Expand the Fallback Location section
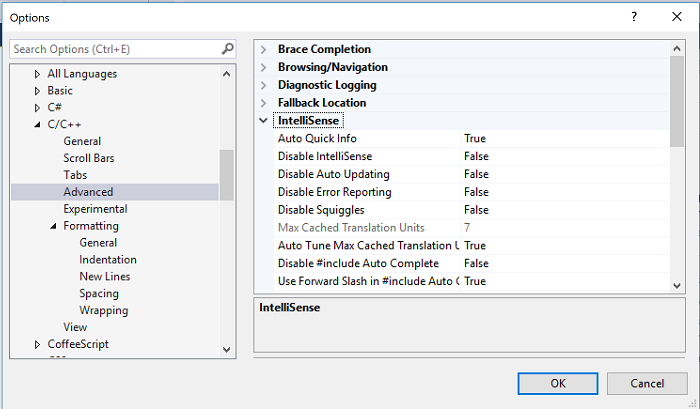Screen dimensions: 700x409 click(263, 103)
